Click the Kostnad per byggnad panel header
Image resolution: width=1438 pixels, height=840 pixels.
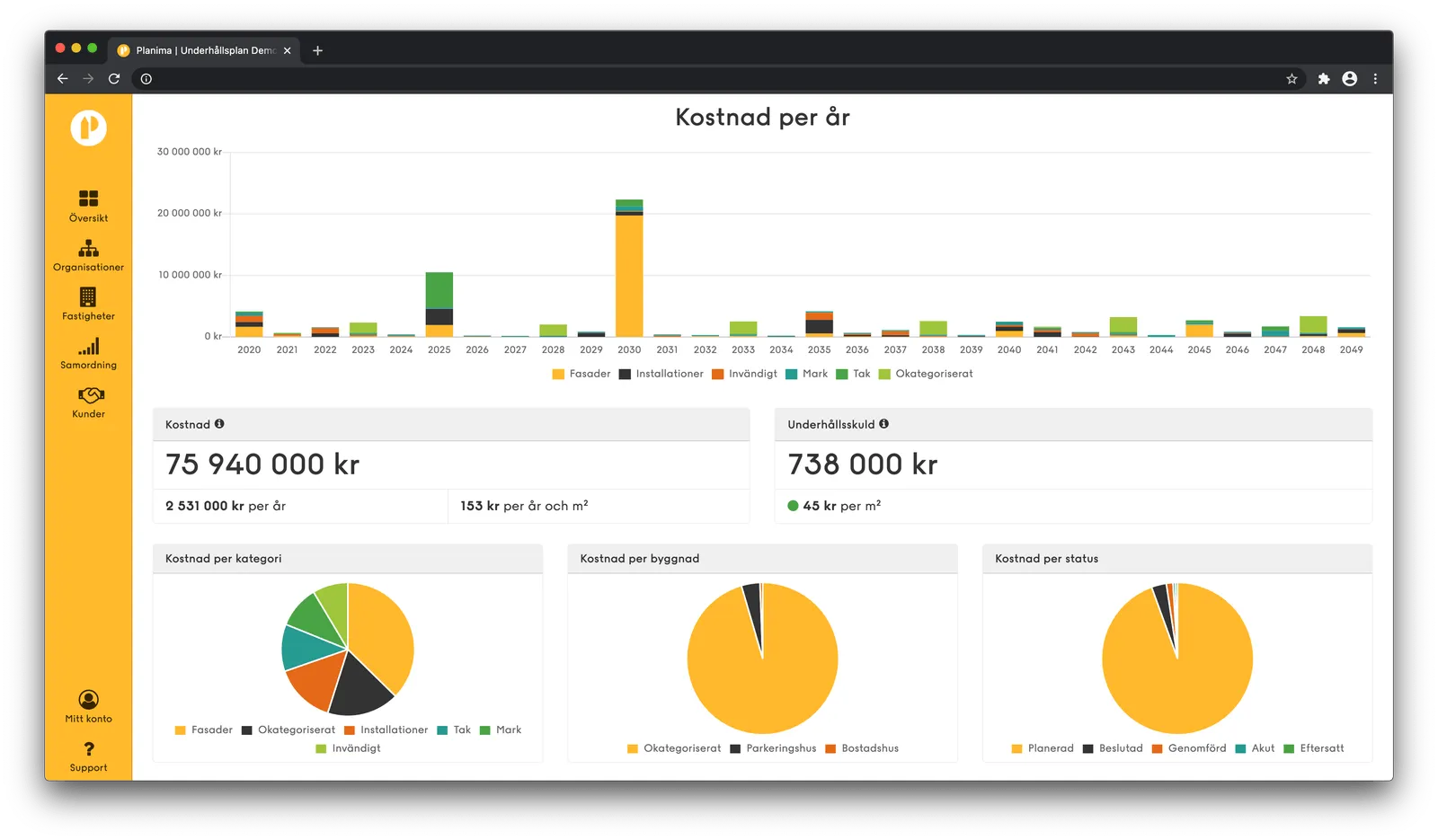click(x=763, y=559)
